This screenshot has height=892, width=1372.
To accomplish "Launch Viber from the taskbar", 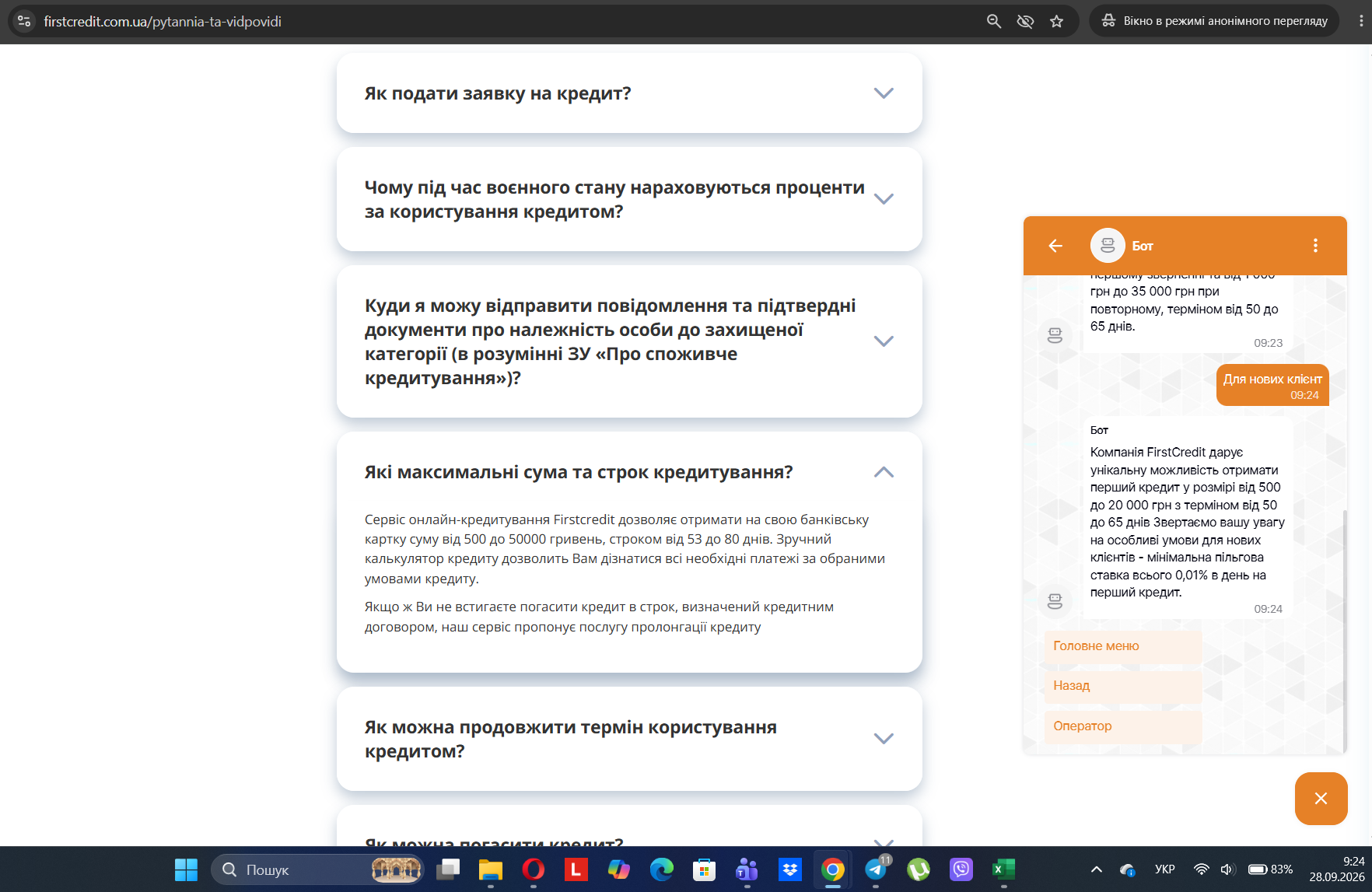I will [961, 869].
